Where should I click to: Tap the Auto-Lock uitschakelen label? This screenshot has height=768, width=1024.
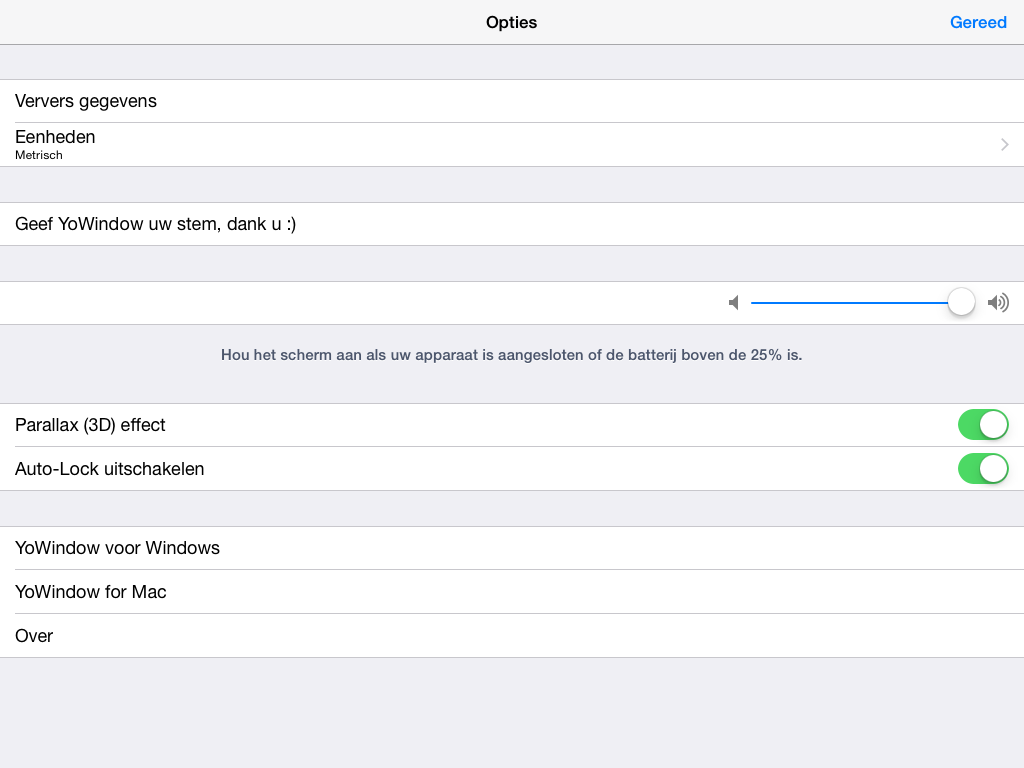110,469
